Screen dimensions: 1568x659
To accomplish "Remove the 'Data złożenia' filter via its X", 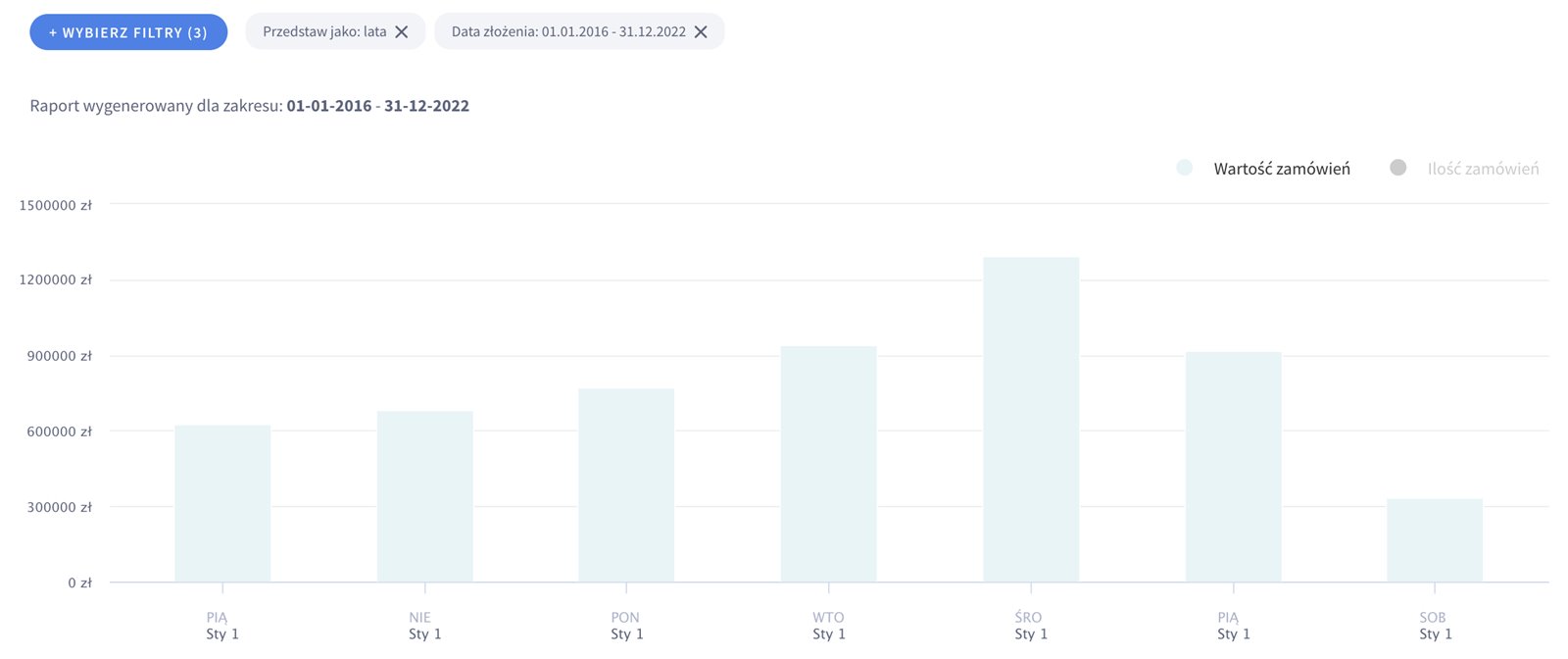I will click(x=701, y=32).
